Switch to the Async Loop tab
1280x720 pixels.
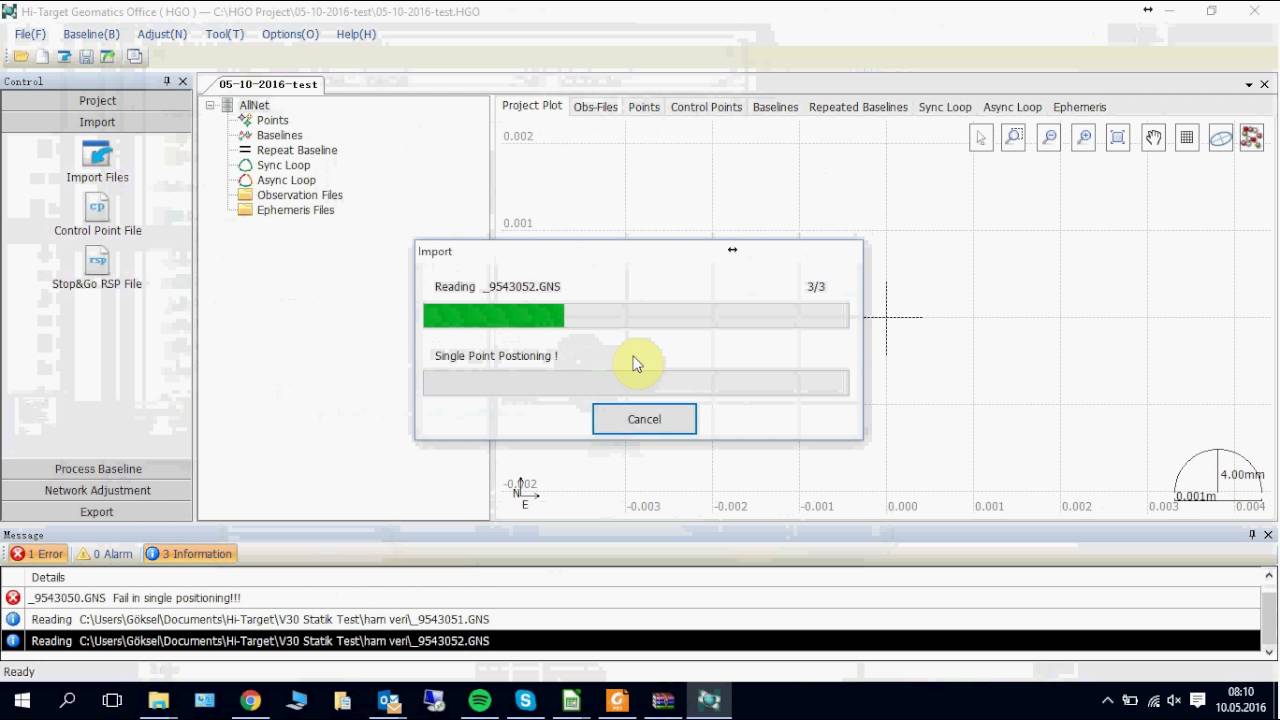click(1012, 107)
